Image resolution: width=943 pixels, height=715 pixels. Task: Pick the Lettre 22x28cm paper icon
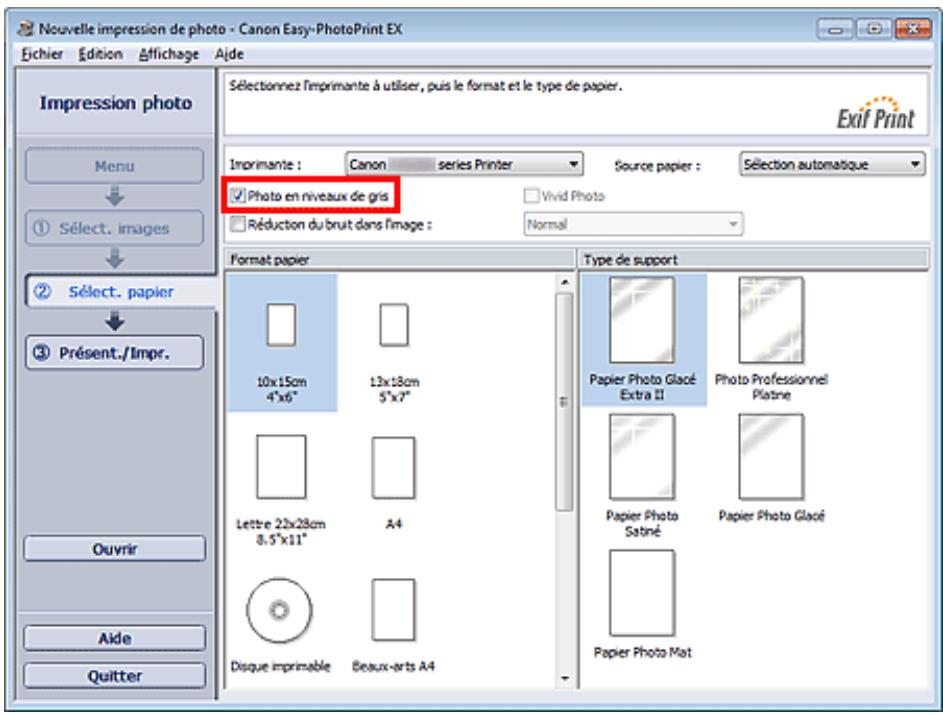click(x=281, y=467)
